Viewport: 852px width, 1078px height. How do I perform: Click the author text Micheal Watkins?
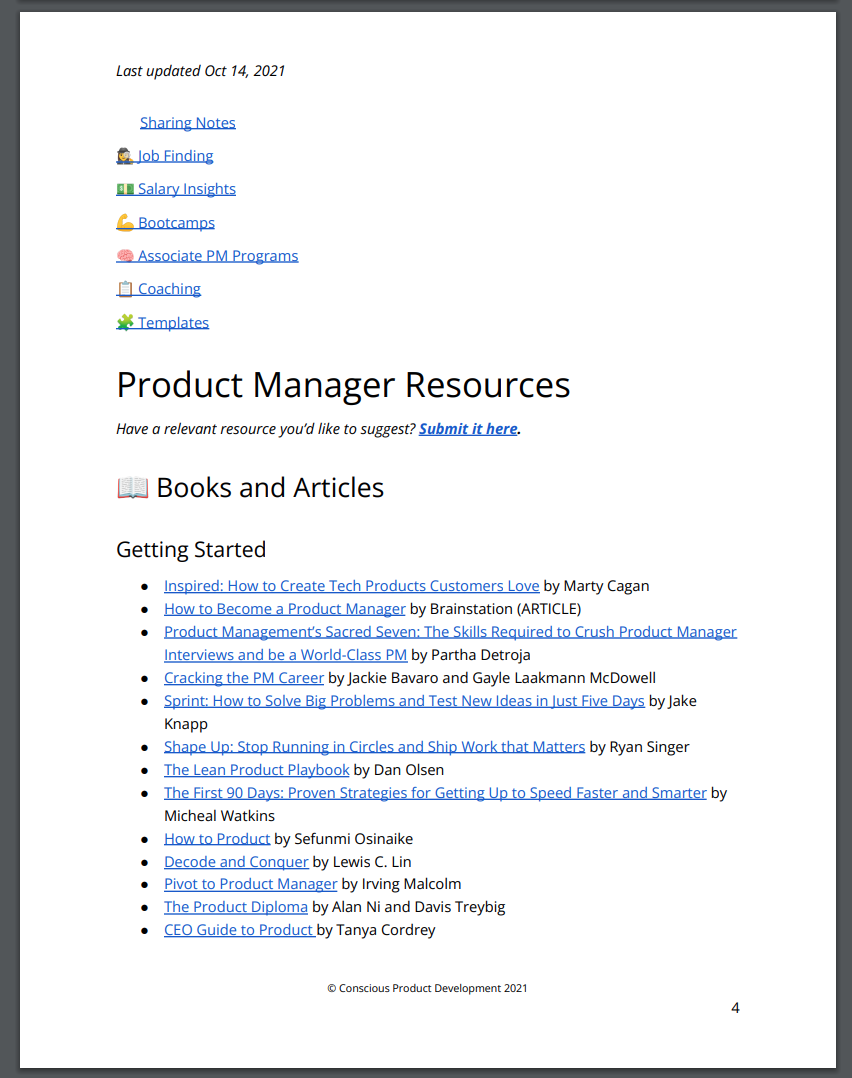pos(219,816)
